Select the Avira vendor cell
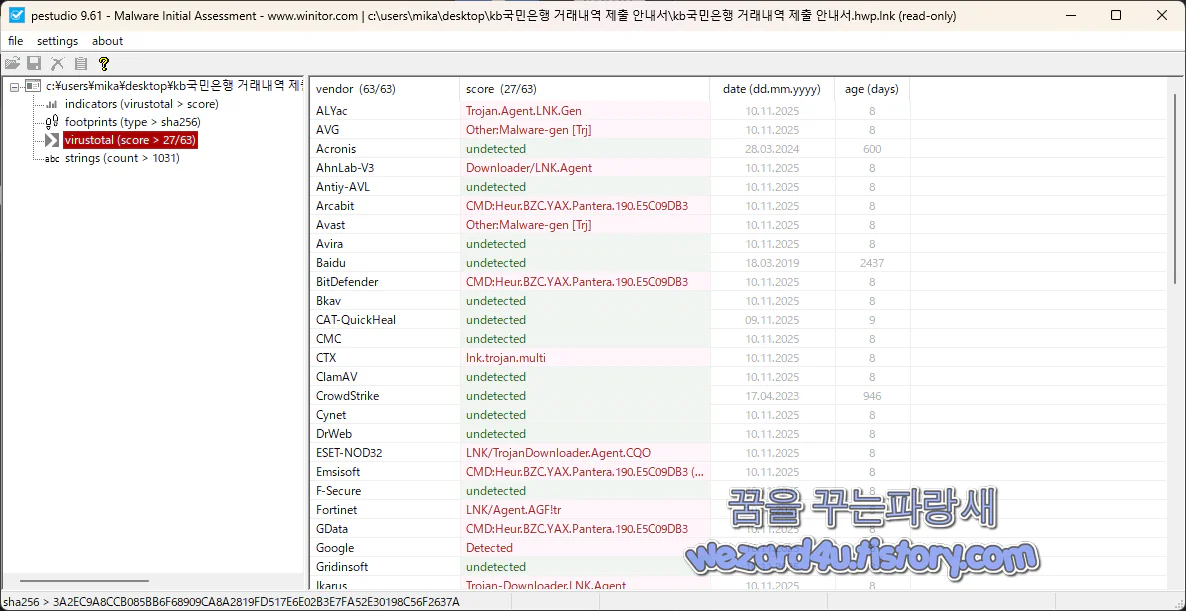The image size is (1186, 611). pos(384,243)
